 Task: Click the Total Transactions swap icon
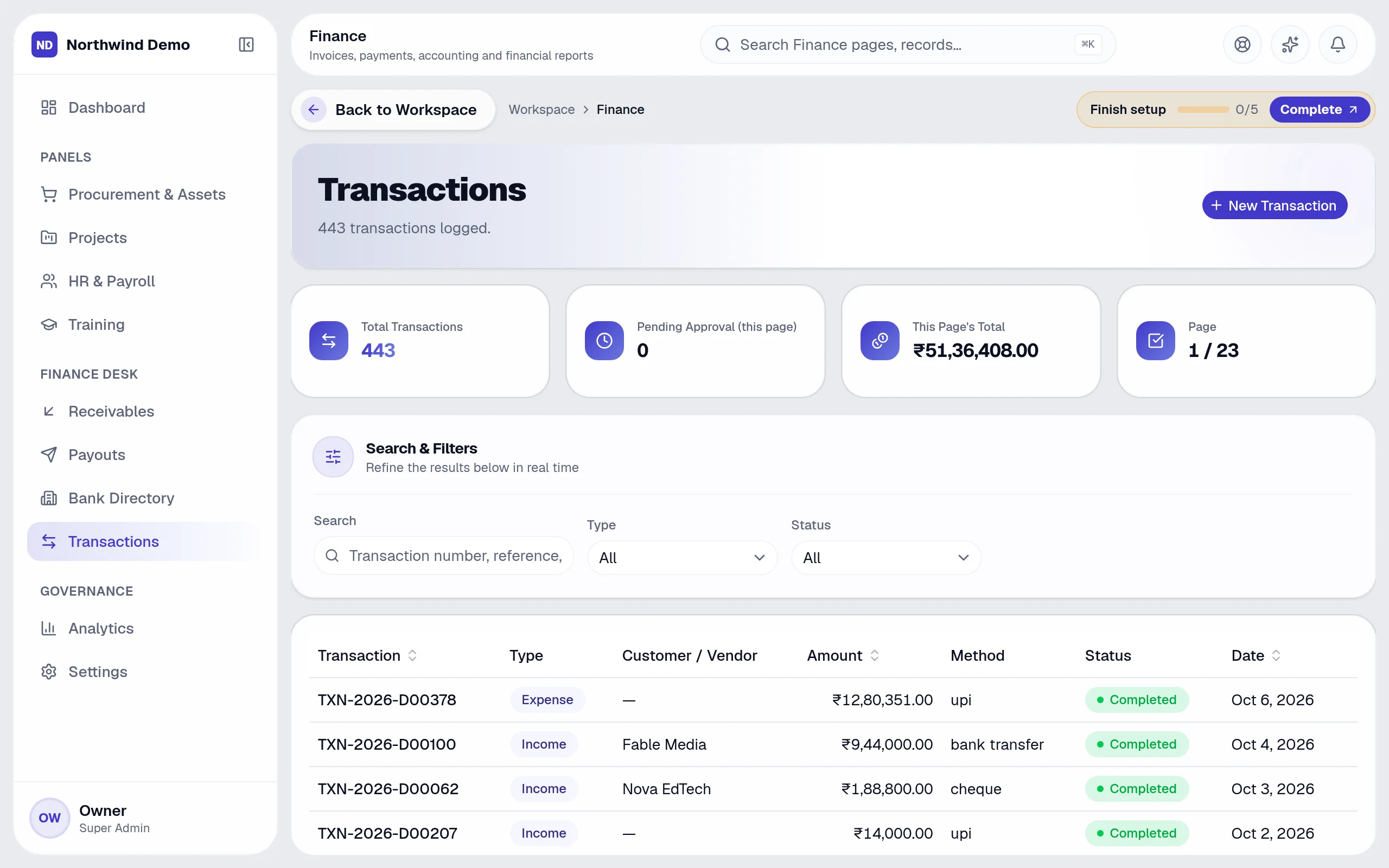[328, 341]
